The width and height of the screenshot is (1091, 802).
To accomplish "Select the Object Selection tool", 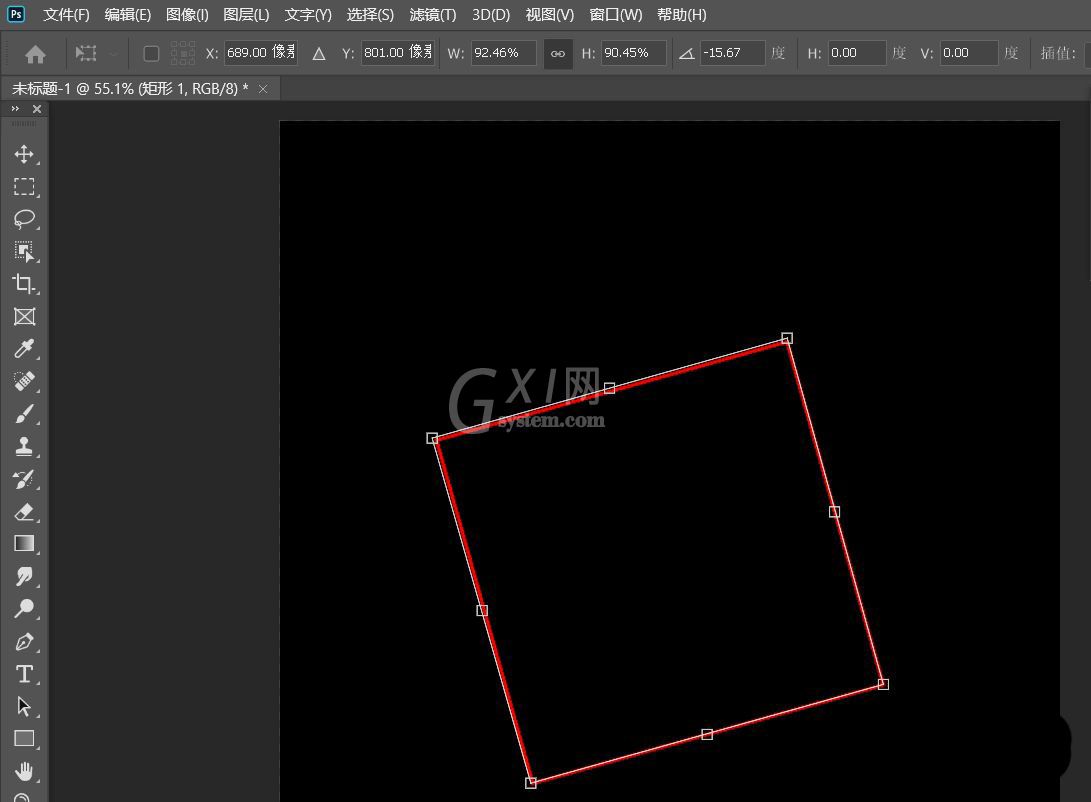I will point(24,251).
